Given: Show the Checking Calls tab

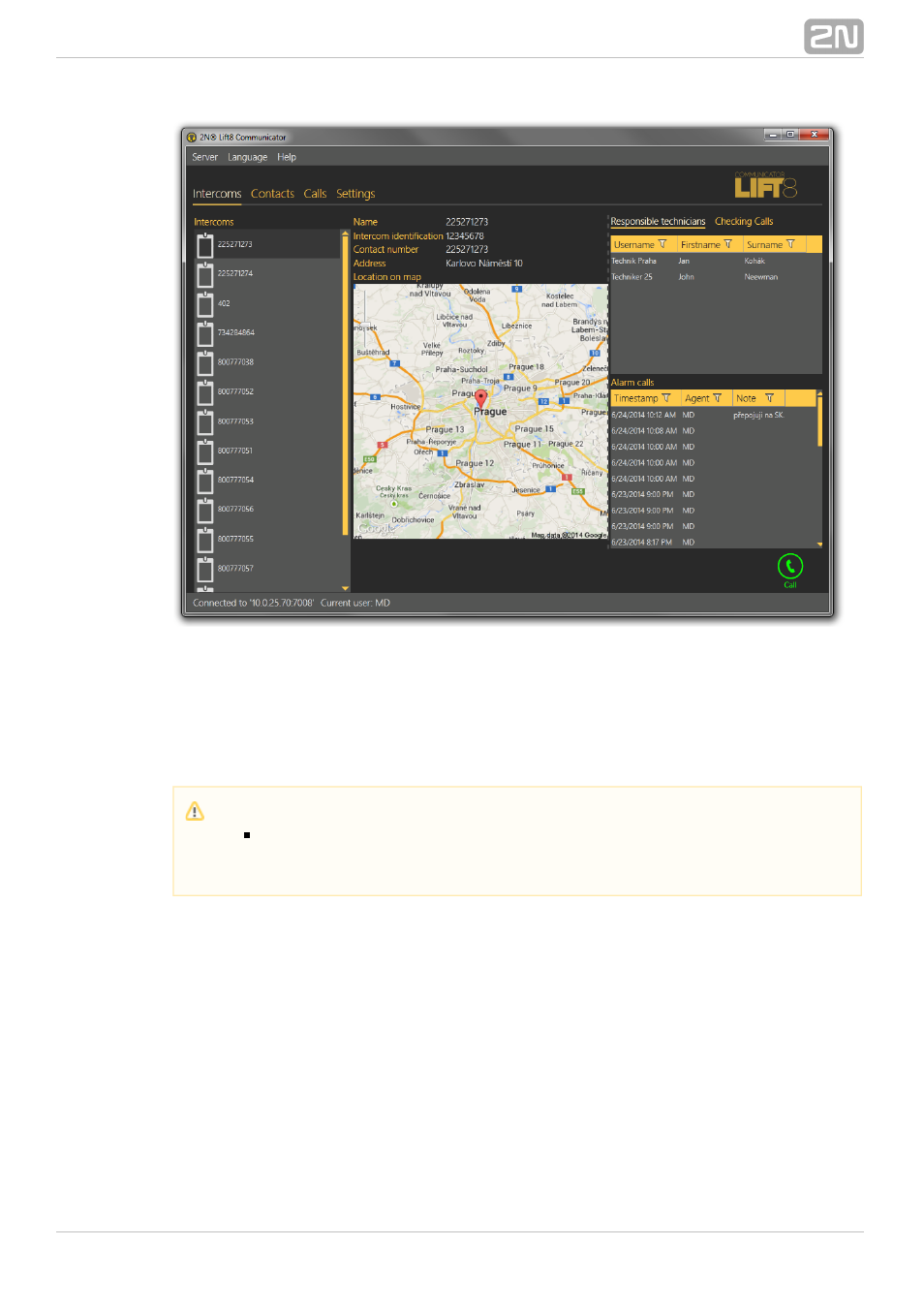Looking at the screenshot, I should (744, 222).
